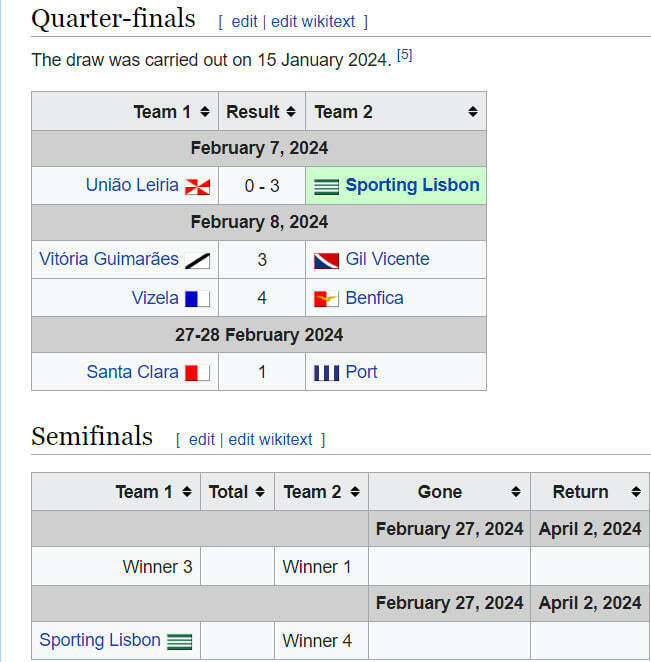This screenshot has width=651, height=662.
Task: Click the Port striped flag icon
Action: pos(326,372)
